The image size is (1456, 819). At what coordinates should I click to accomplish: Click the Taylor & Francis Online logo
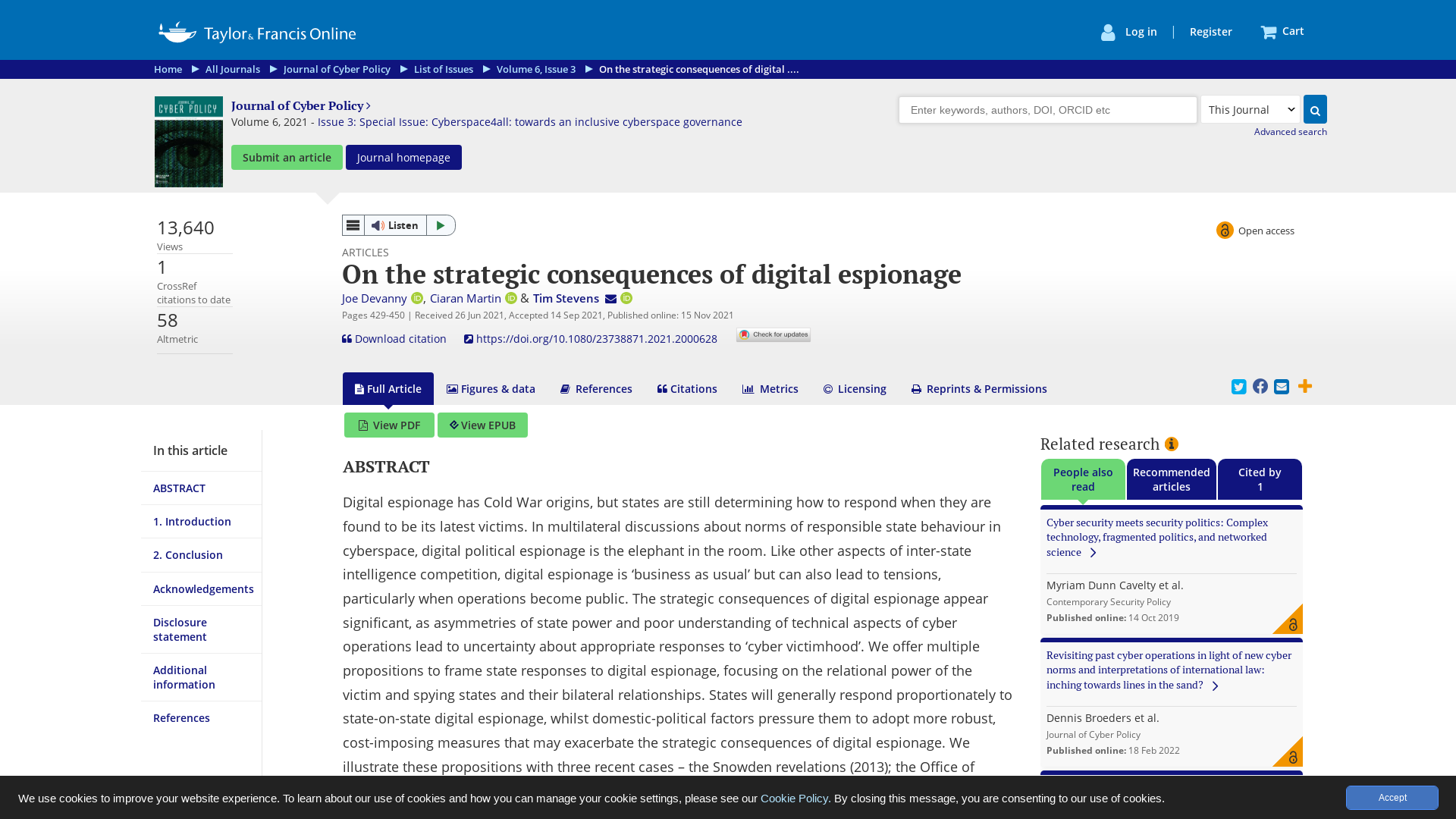[257, 33]
